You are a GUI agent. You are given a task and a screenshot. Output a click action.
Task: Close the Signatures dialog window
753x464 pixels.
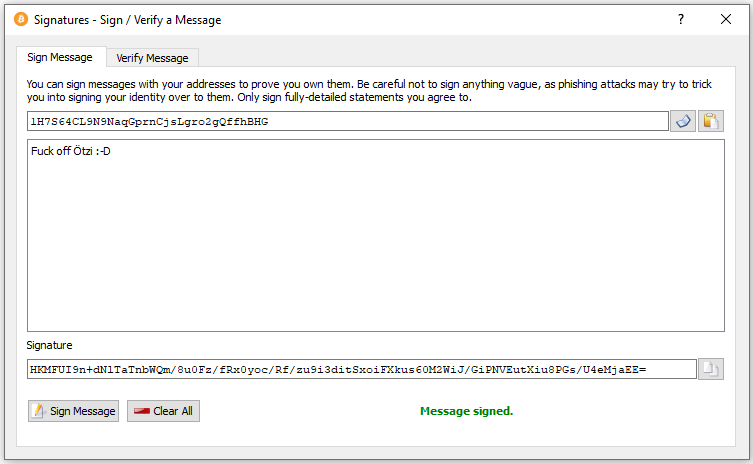(x=726, y=19)
